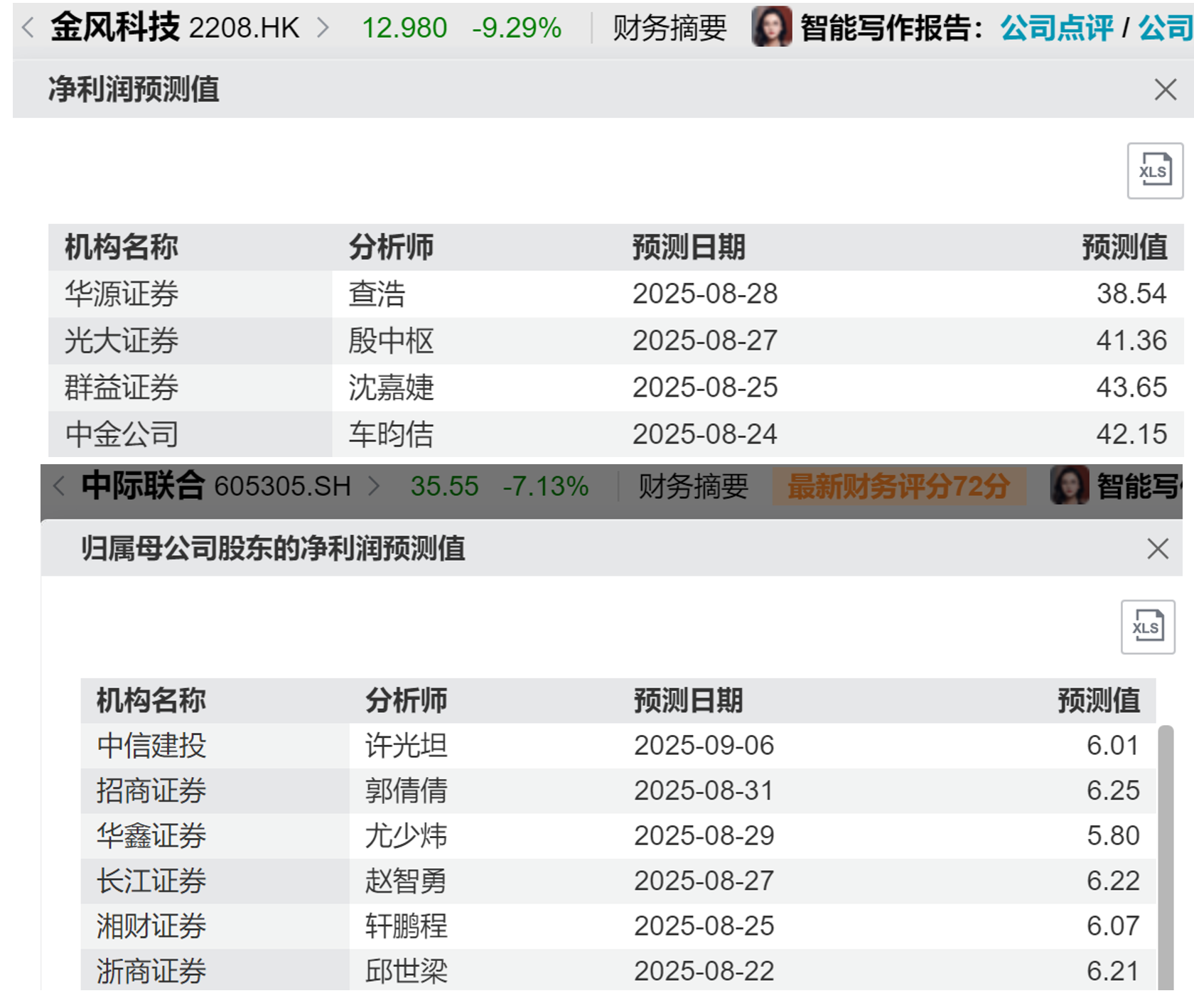Close the 归属母公司股东的净利润预测值 panel
The height and width of the screenshot is (1008, 1194).
[1158, 549]
